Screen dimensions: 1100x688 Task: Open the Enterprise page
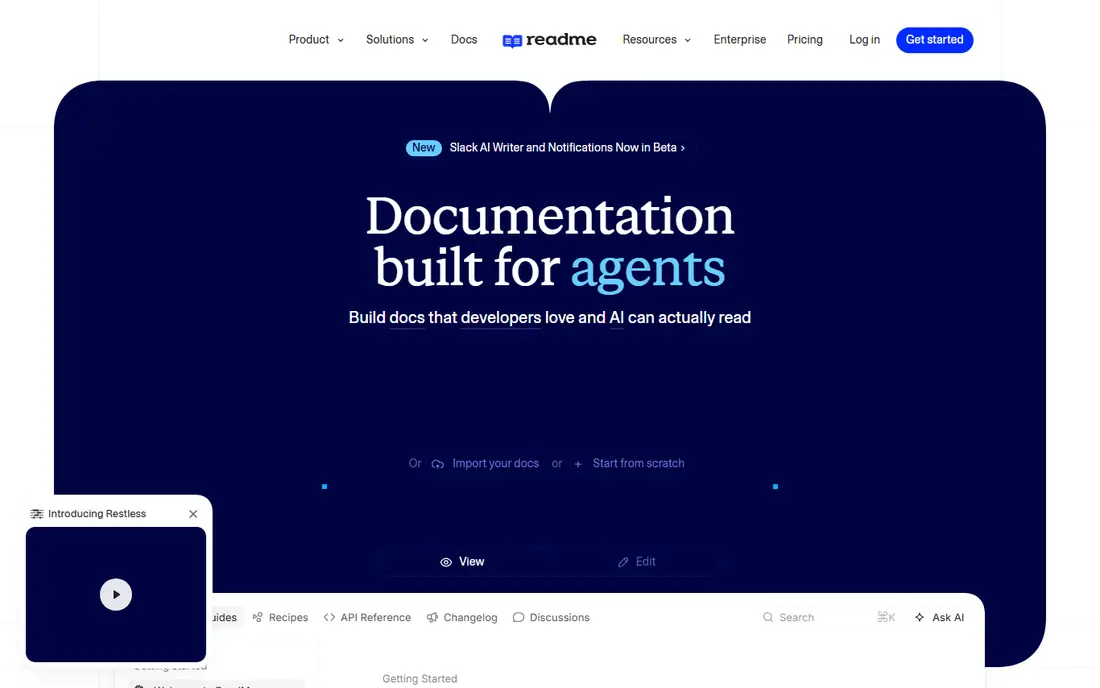coord(739,40)
